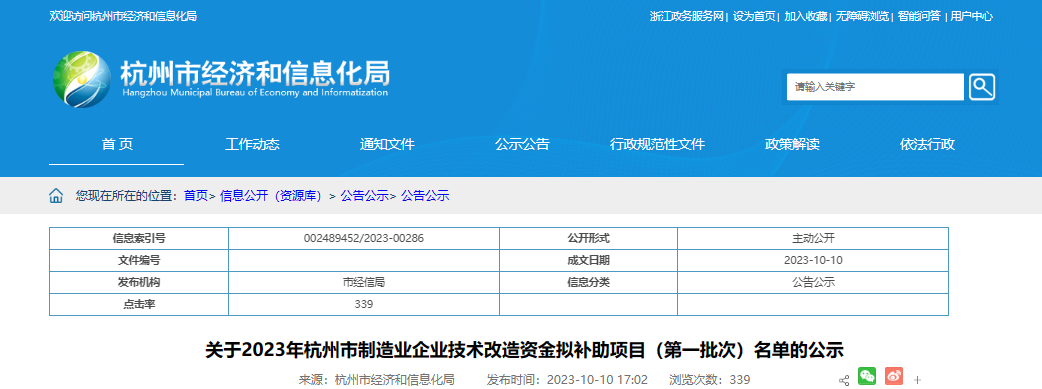Click the 信息分类 label cell
Screen dimensions: 1042x389
(588, 283)
